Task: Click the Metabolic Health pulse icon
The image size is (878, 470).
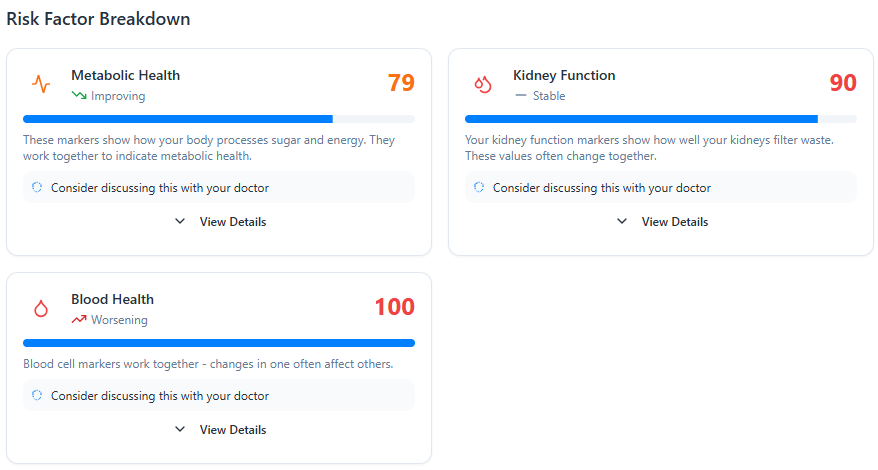Action: point(40,84)
